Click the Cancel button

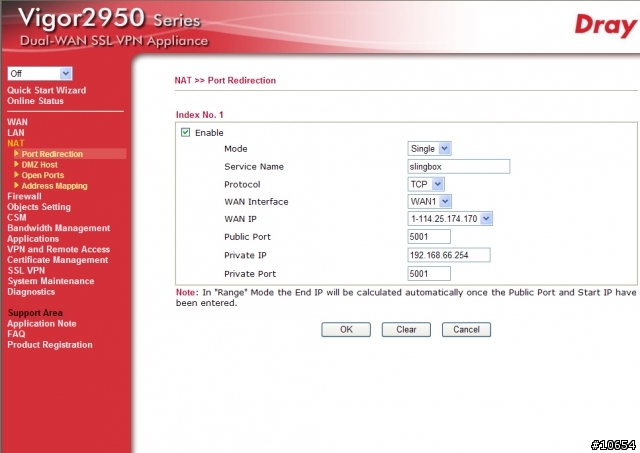(466, 329)
